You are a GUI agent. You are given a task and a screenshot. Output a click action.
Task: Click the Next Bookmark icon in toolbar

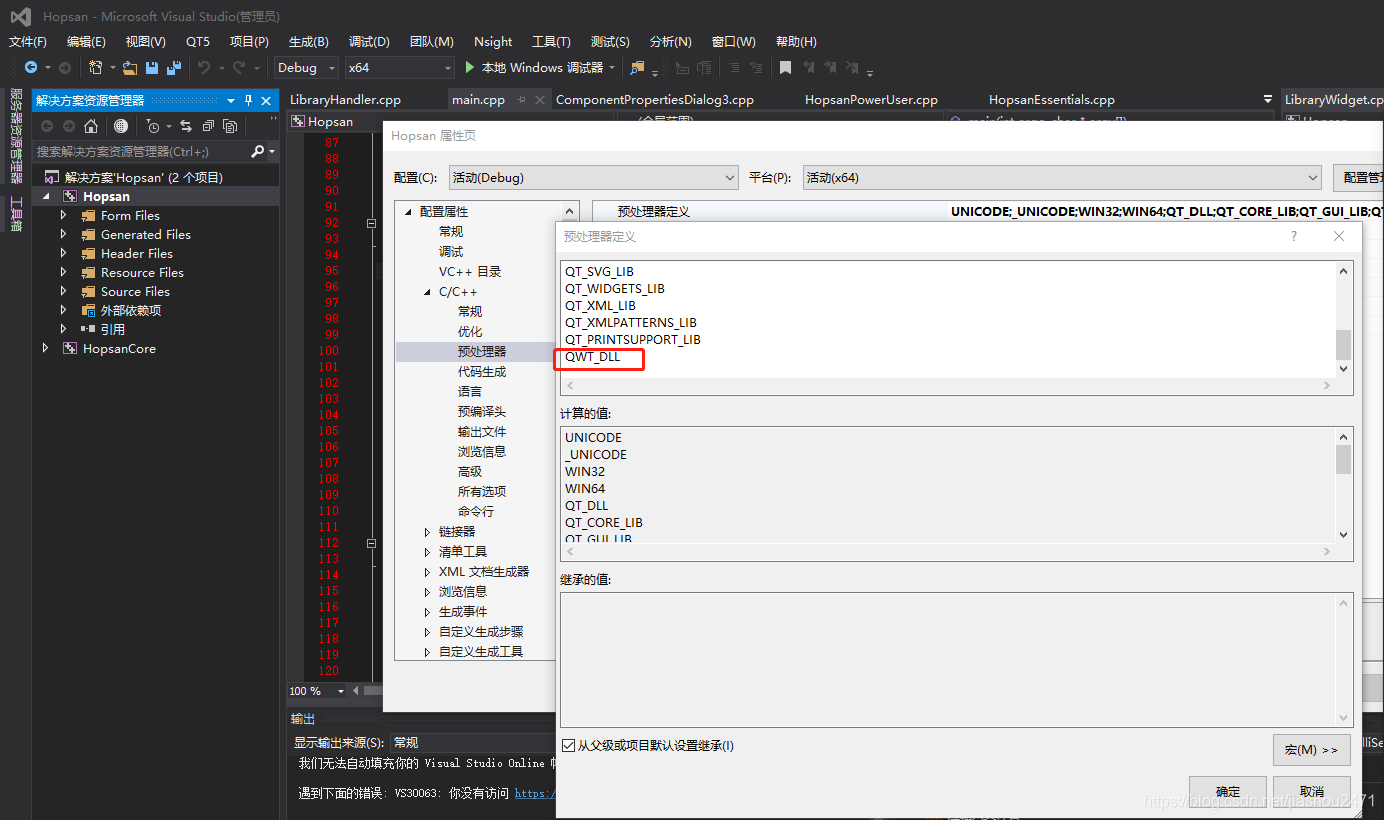(x=831, y=68)
